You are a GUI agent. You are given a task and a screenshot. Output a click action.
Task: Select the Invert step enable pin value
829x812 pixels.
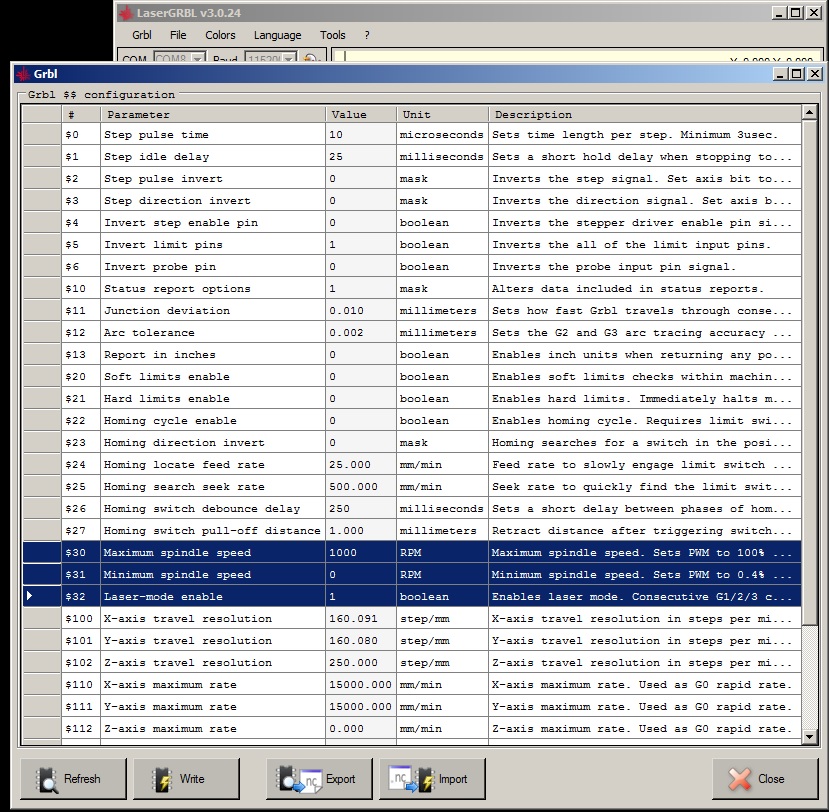tap(361, 223)
